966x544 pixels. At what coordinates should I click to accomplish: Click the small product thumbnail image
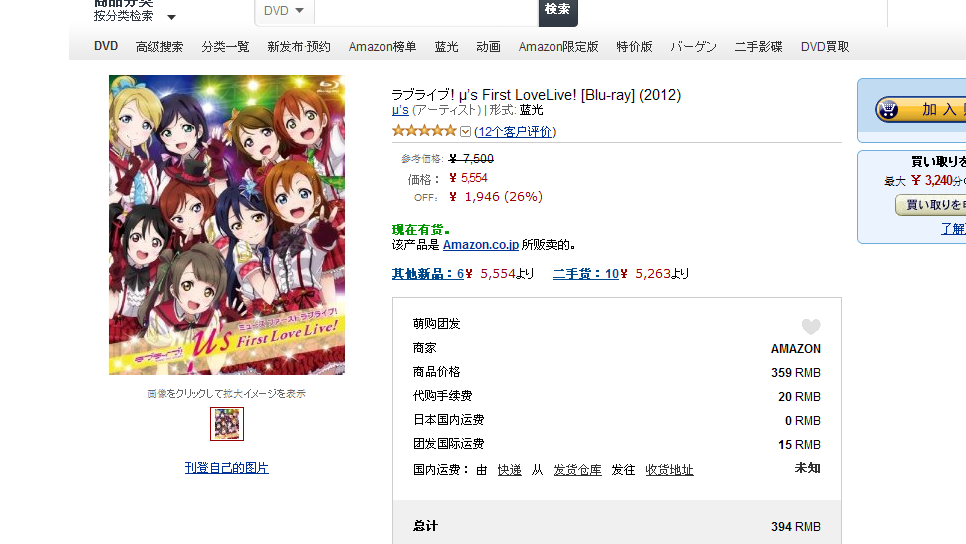click(x=227, y=424)
